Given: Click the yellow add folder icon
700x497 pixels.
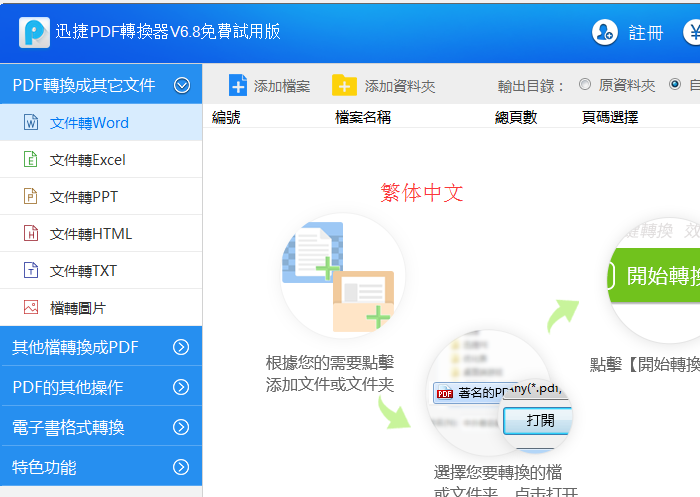Looking at the screenshot, I should [344, 85].
